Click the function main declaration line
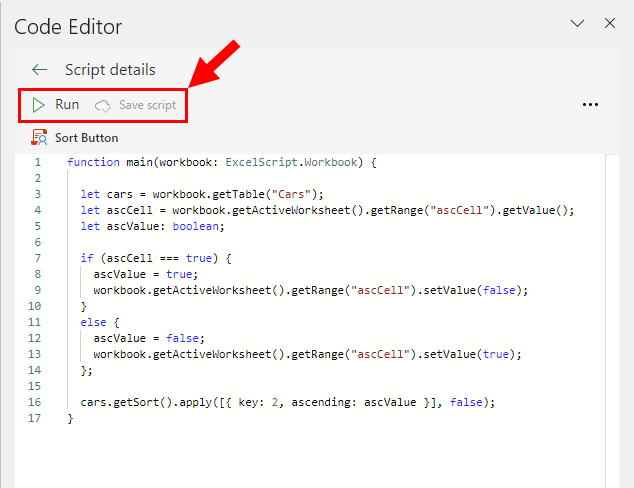634x488 pixels. click(222, 163)
